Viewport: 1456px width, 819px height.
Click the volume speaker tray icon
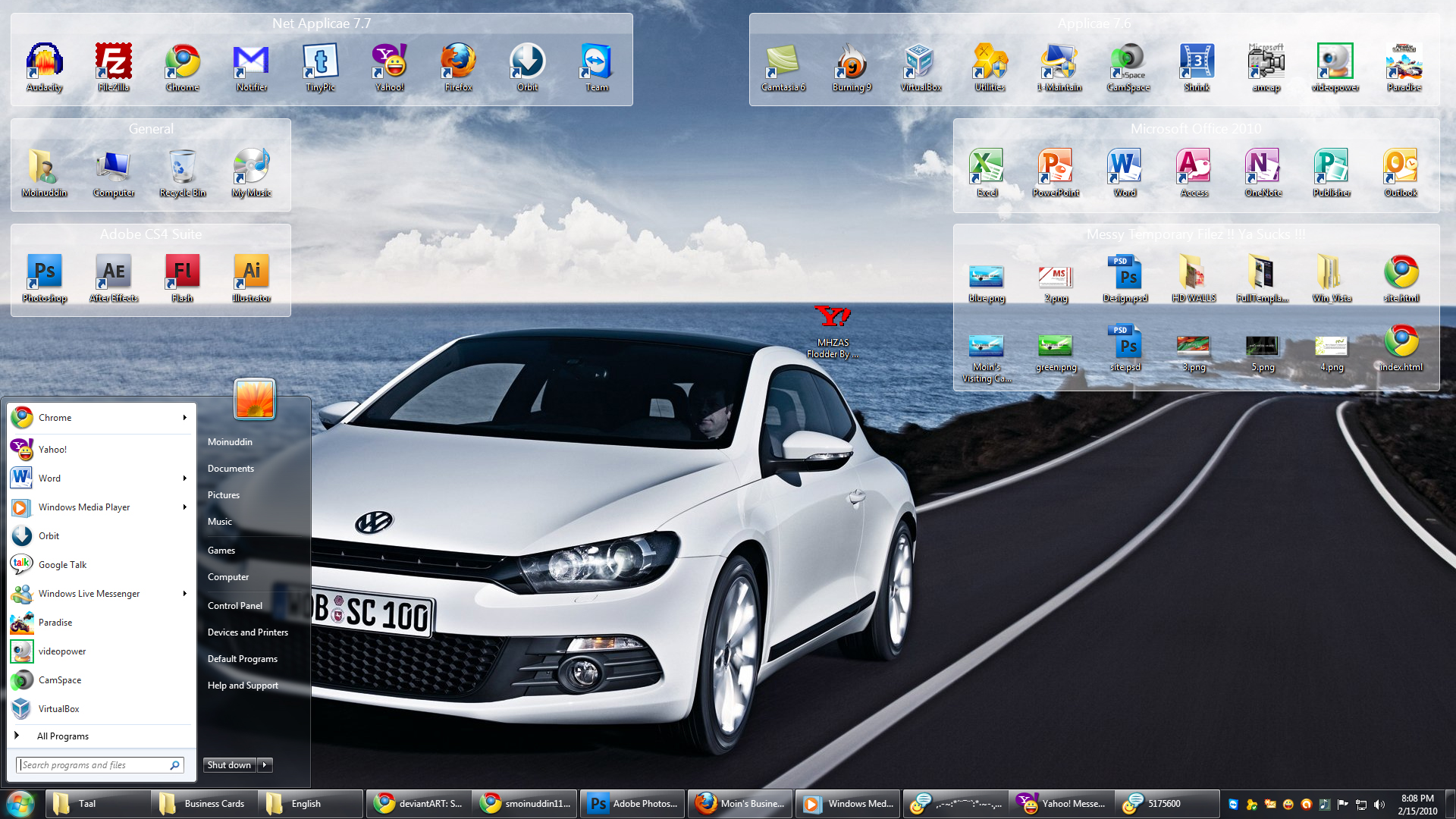pos(1379,805)
